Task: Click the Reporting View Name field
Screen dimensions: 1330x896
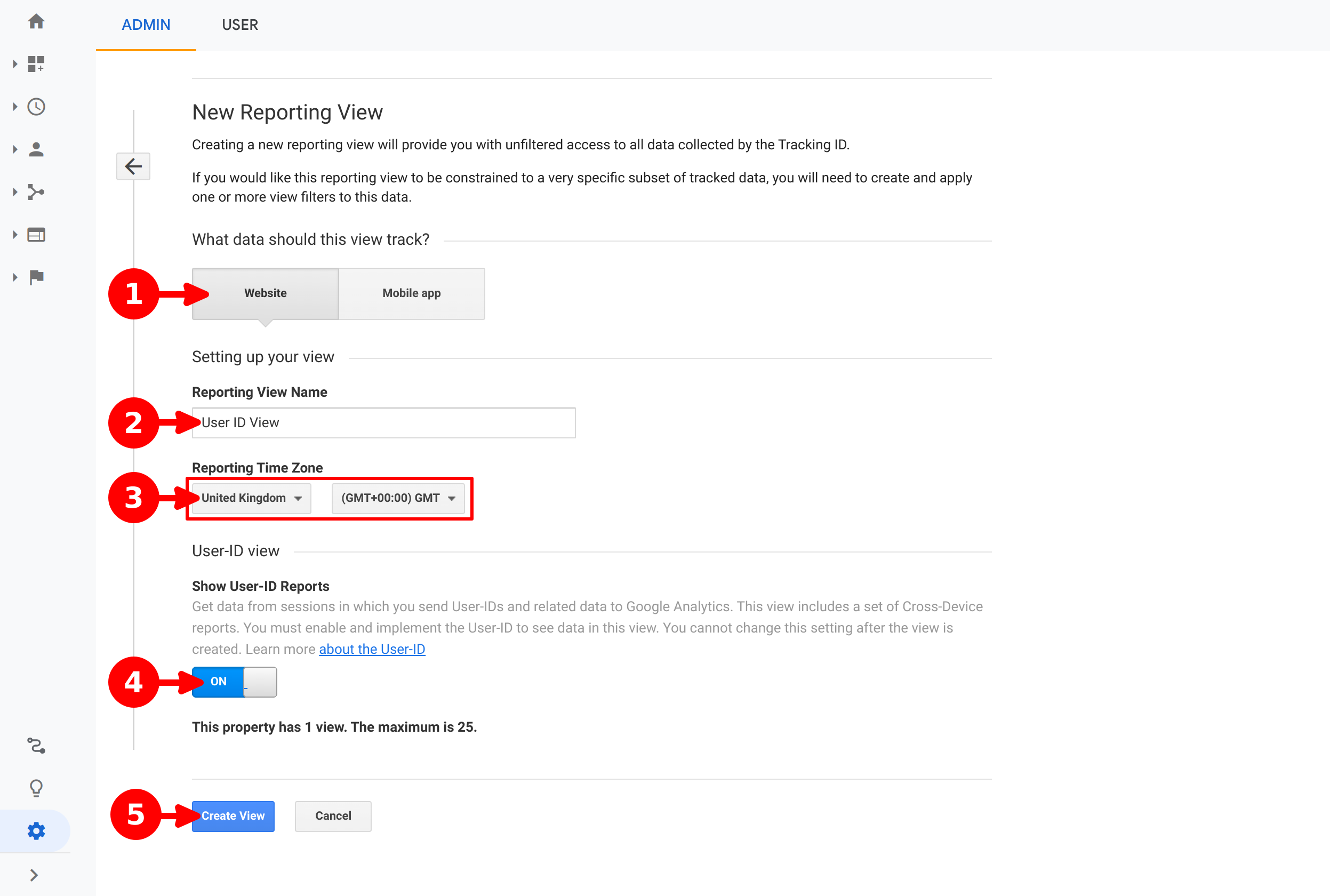Action: 383,423
